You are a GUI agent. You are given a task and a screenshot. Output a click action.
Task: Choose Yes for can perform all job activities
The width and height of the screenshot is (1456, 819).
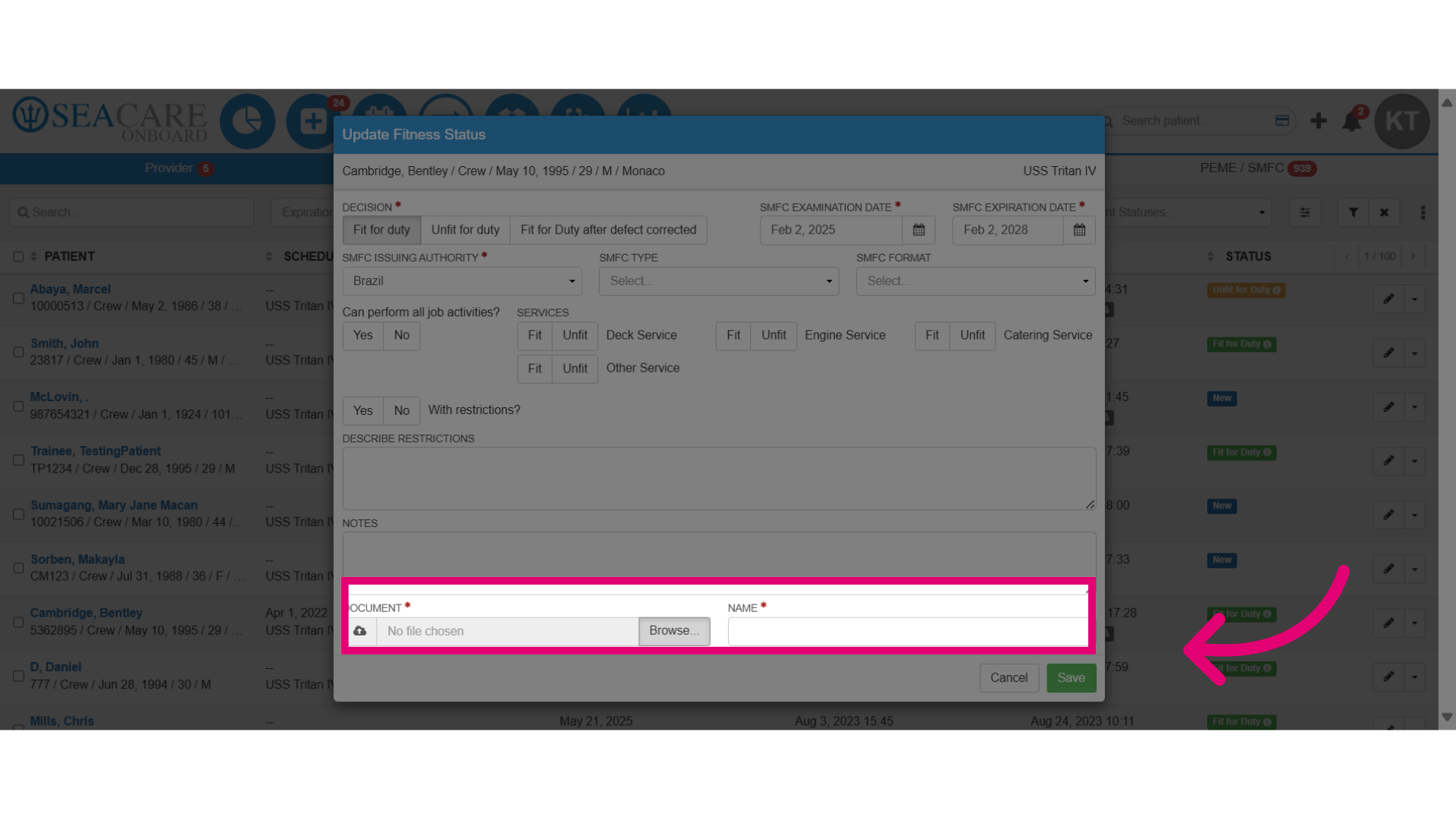tap(362, 335)
